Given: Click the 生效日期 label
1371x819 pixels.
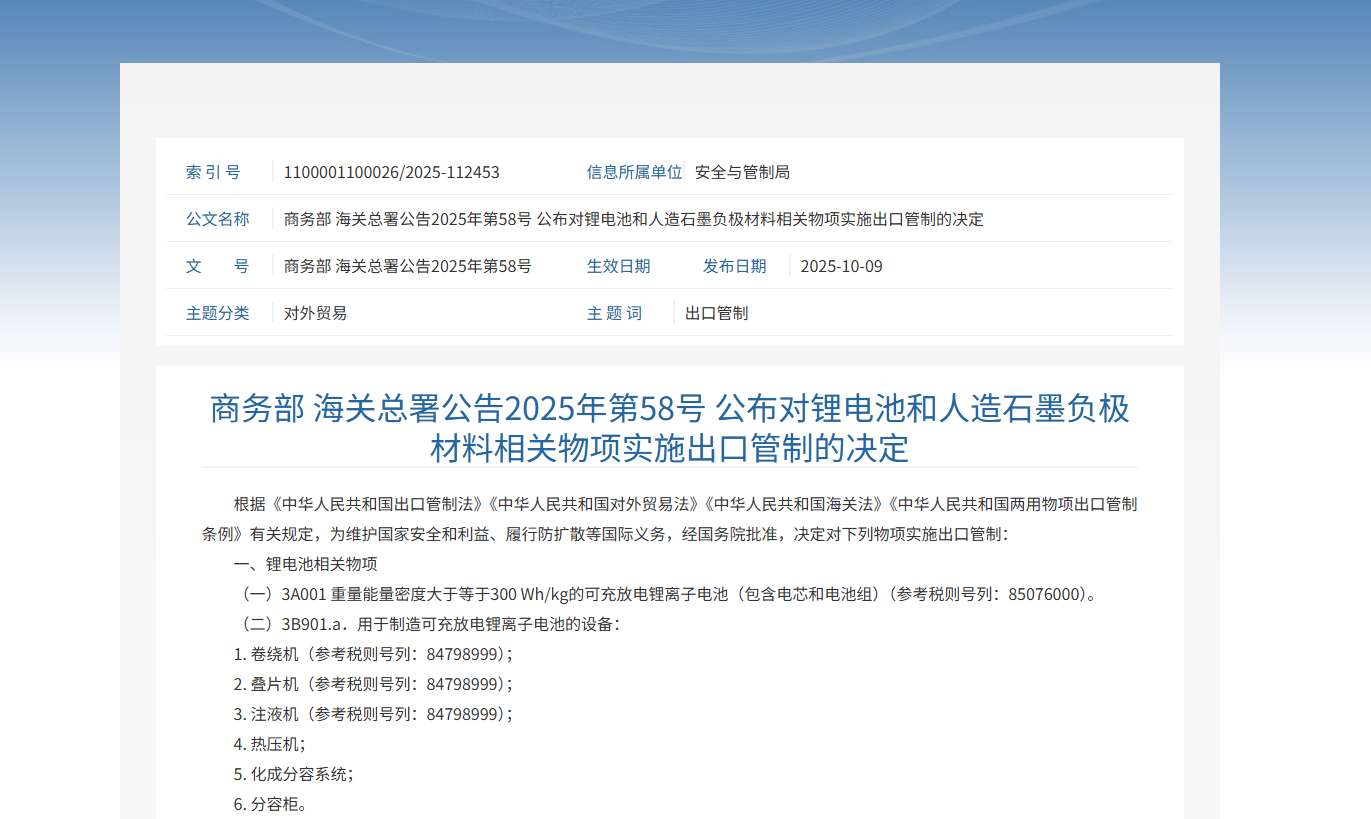Looking at the screenshot, I should pyautogui.click(x=618, y=266).
